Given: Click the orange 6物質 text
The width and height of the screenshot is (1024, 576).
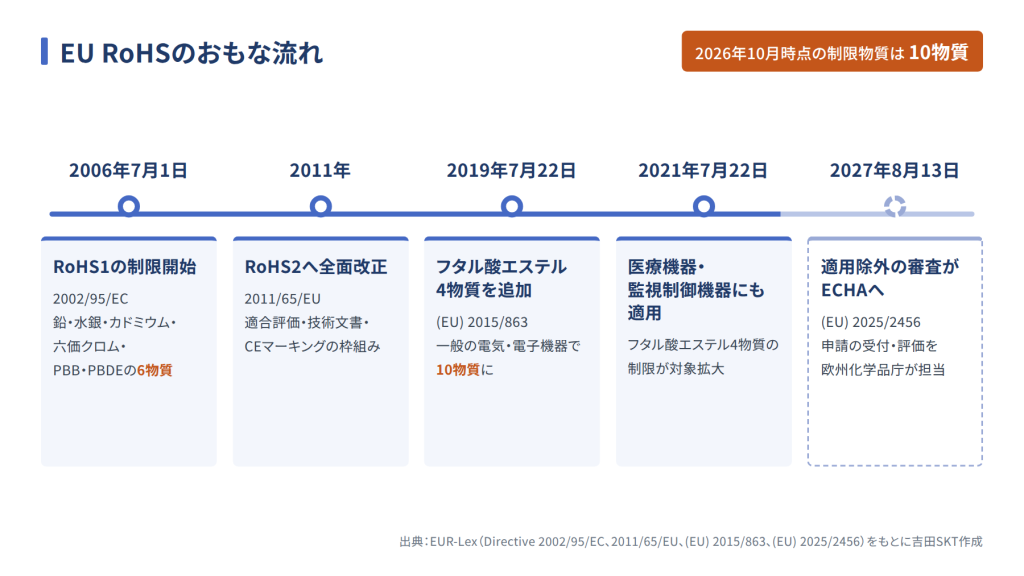Looking at the screenshot, I should (x=155, y=370).
